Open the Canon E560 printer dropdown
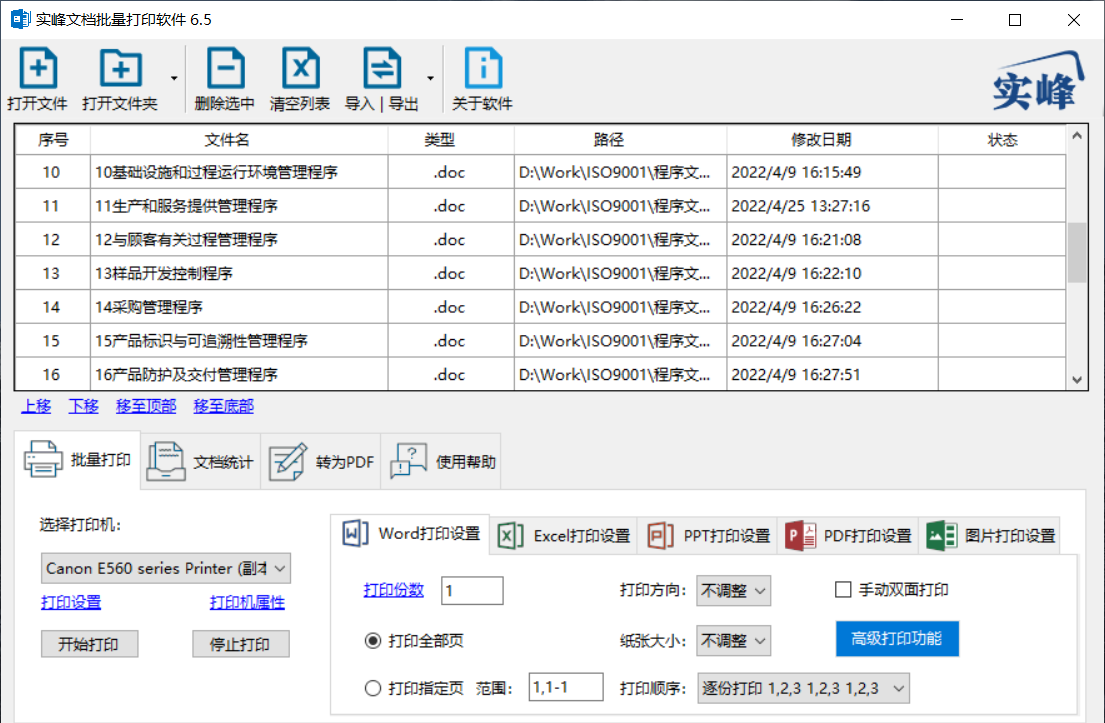 (x=166, y=569)
